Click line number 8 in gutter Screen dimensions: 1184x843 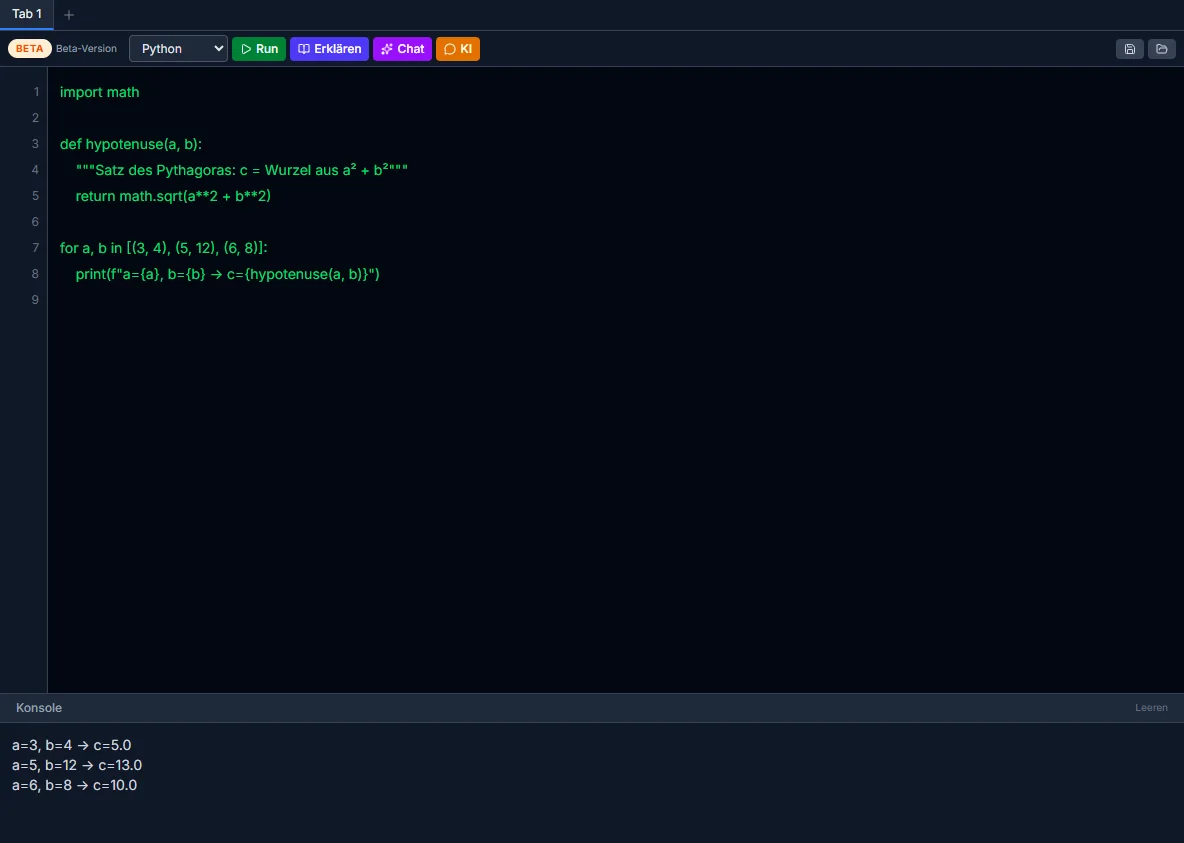tap(35, 274)
